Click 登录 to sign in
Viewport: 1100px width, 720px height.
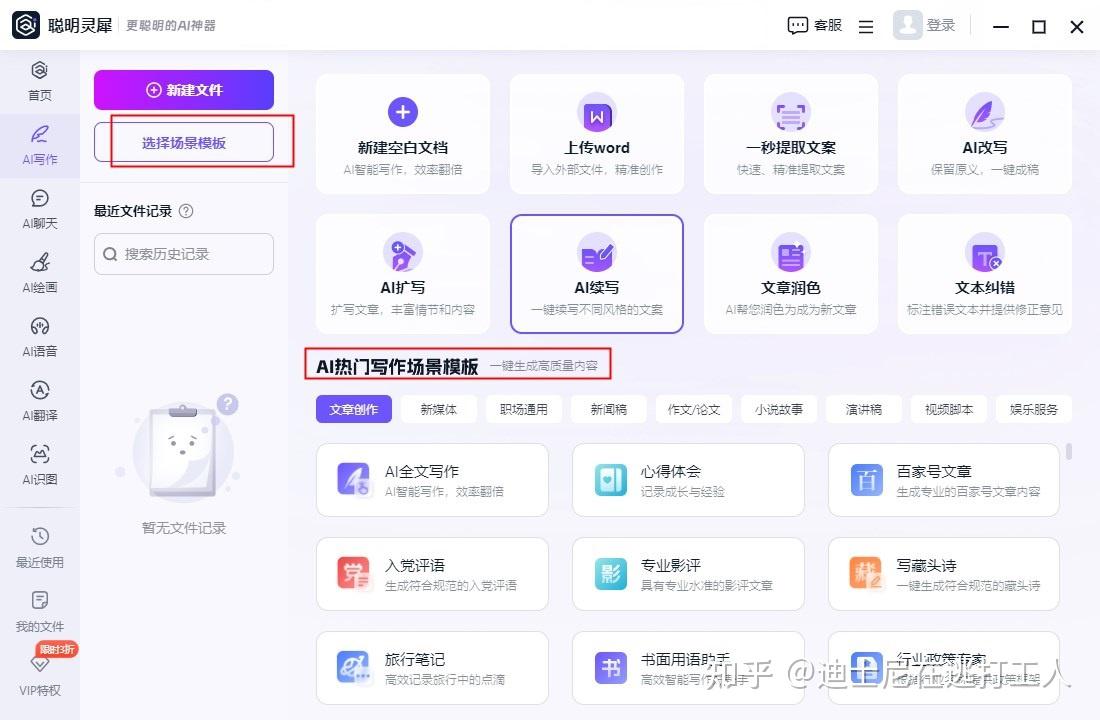coord(925,26)
